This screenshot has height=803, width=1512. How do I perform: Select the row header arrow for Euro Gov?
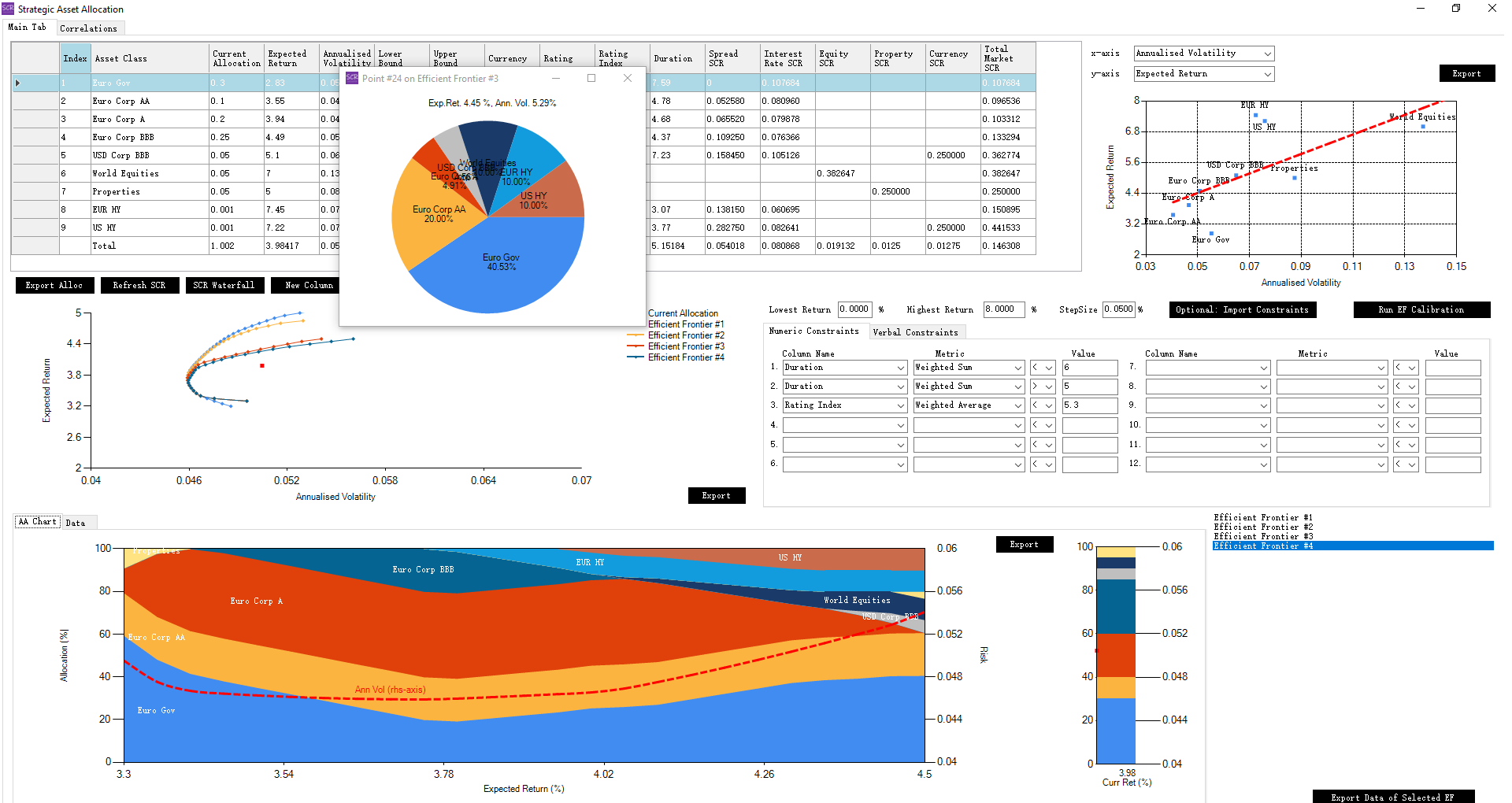pyautogui.click(x=18, y=83)
